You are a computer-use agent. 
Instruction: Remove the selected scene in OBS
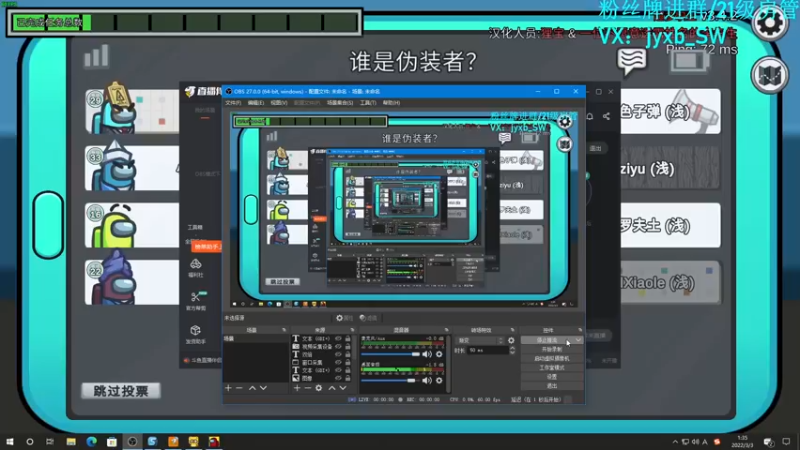[x=239, y=388]
